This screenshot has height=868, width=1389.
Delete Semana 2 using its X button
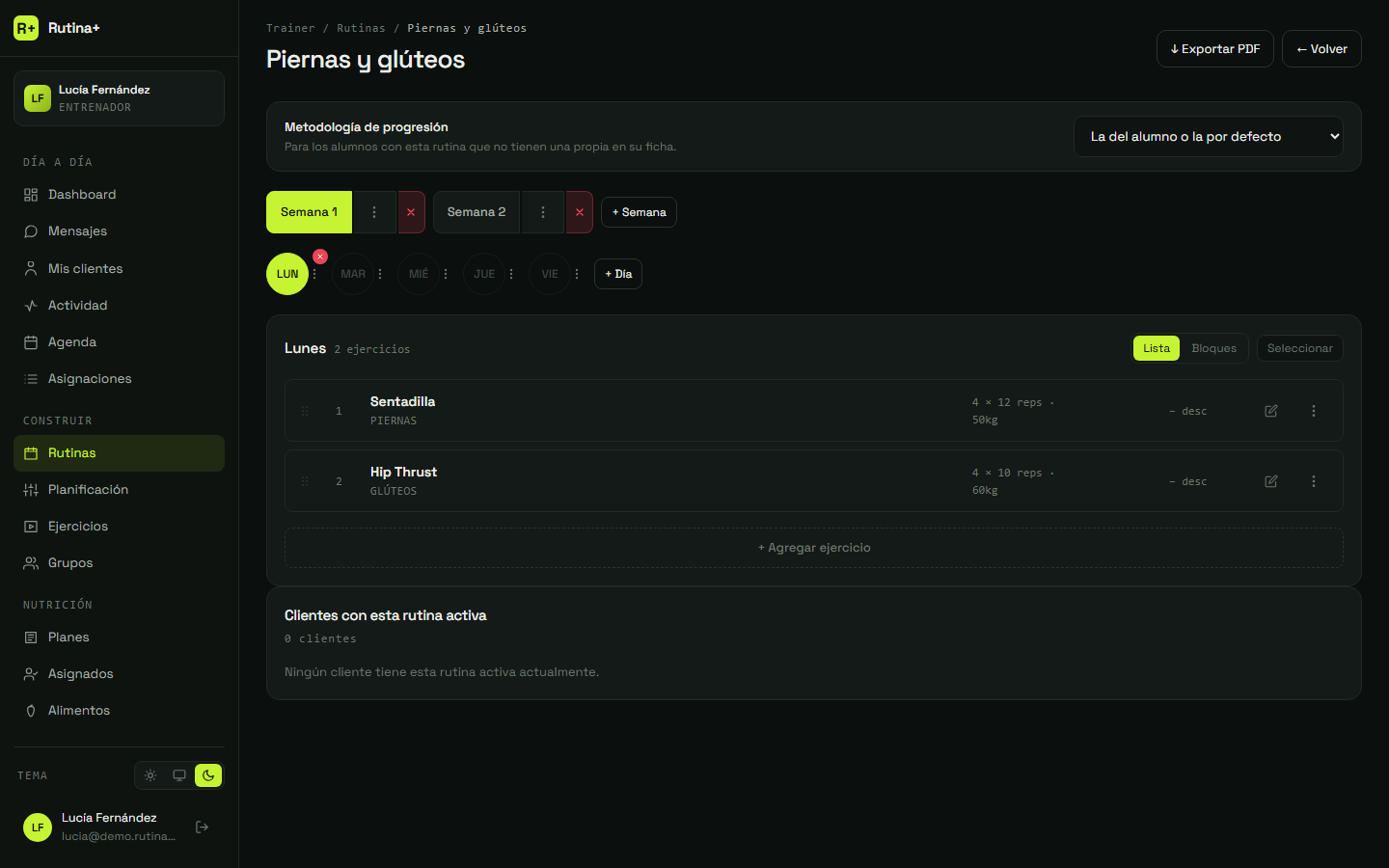click(580, 212)
